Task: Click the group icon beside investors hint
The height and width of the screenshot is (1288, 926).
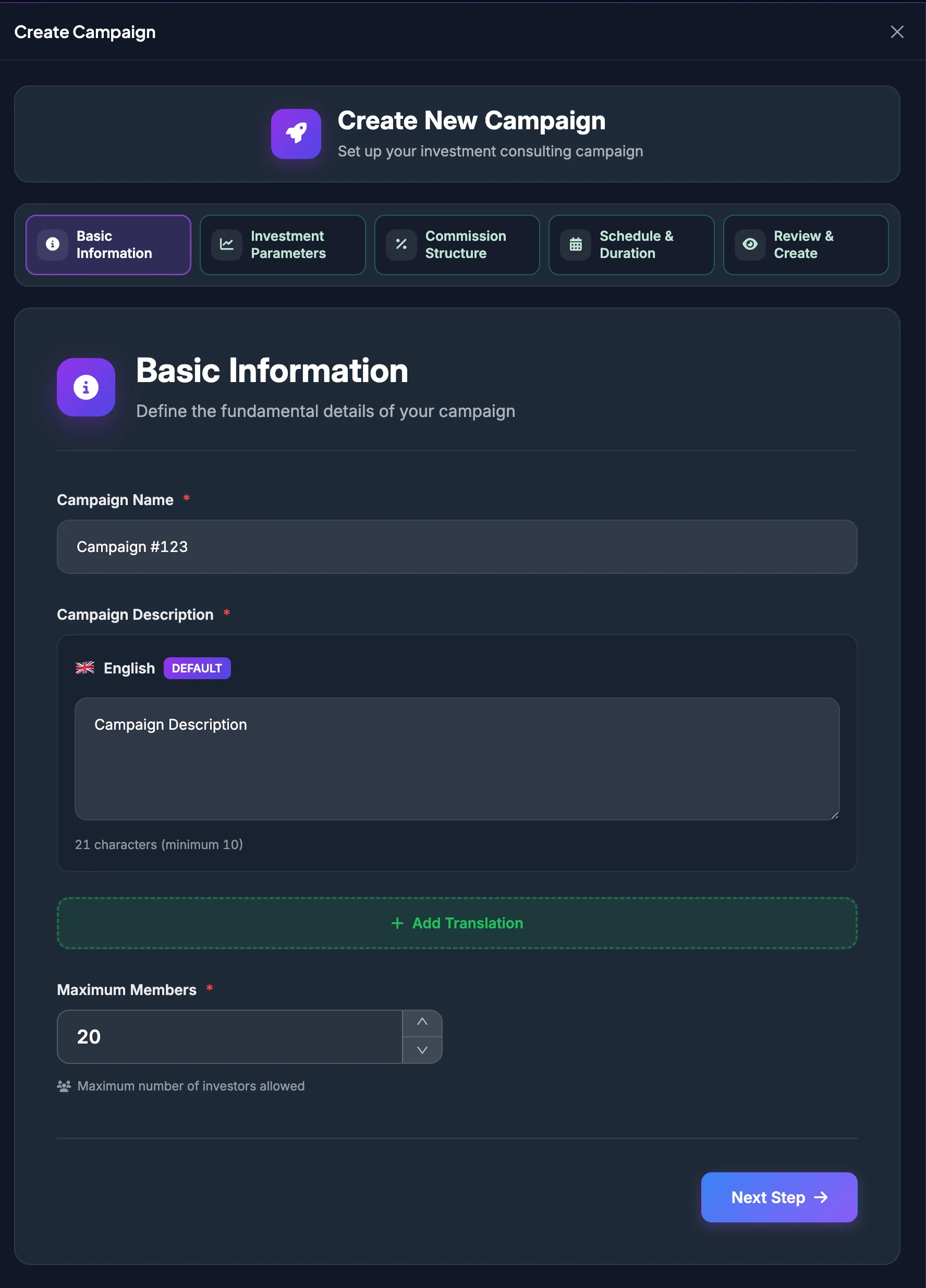Action: (x=64, y=1086)
